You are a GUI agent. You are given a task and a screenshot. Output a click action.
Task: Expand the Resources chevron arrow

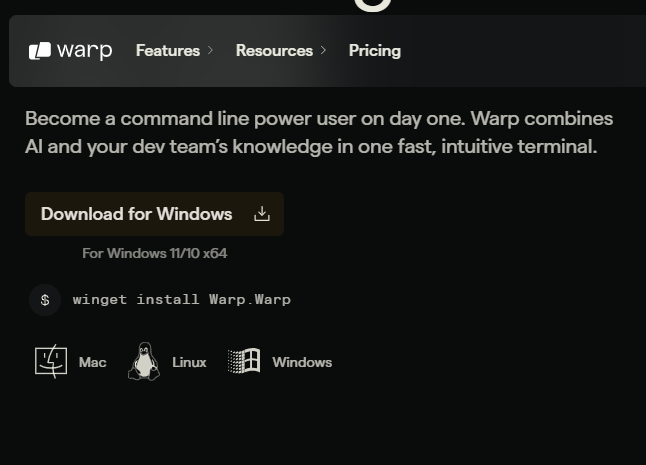[323, 50]
